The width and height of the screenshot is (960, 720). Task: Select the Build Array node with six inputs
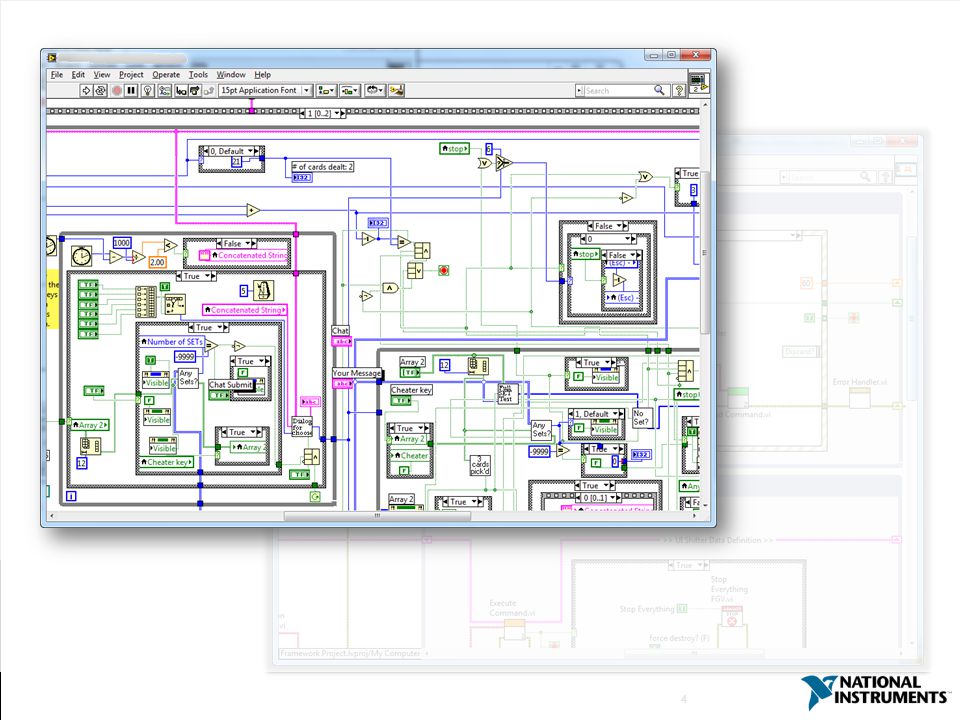(x=145, y=301)
